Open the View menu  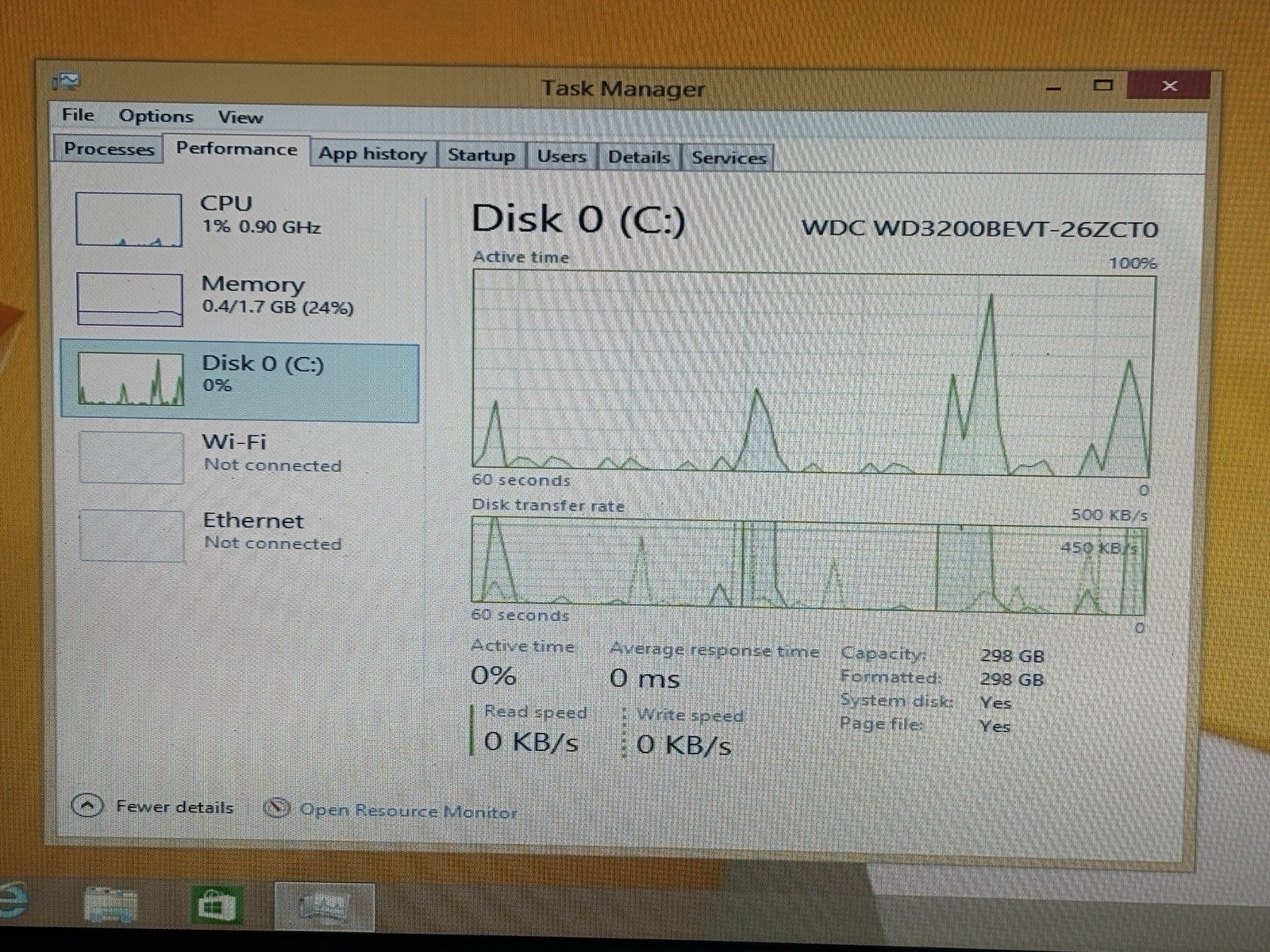(241, 117)
